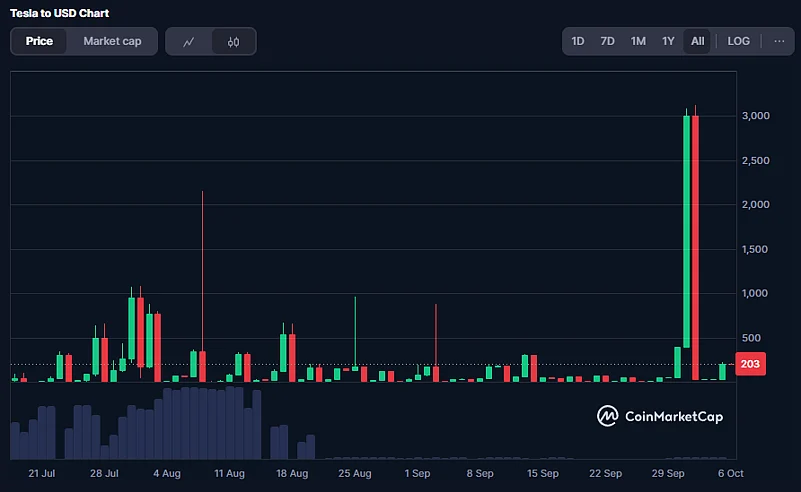Select the All time range
This screenshot has height=492, width=801.
(697, 41)
